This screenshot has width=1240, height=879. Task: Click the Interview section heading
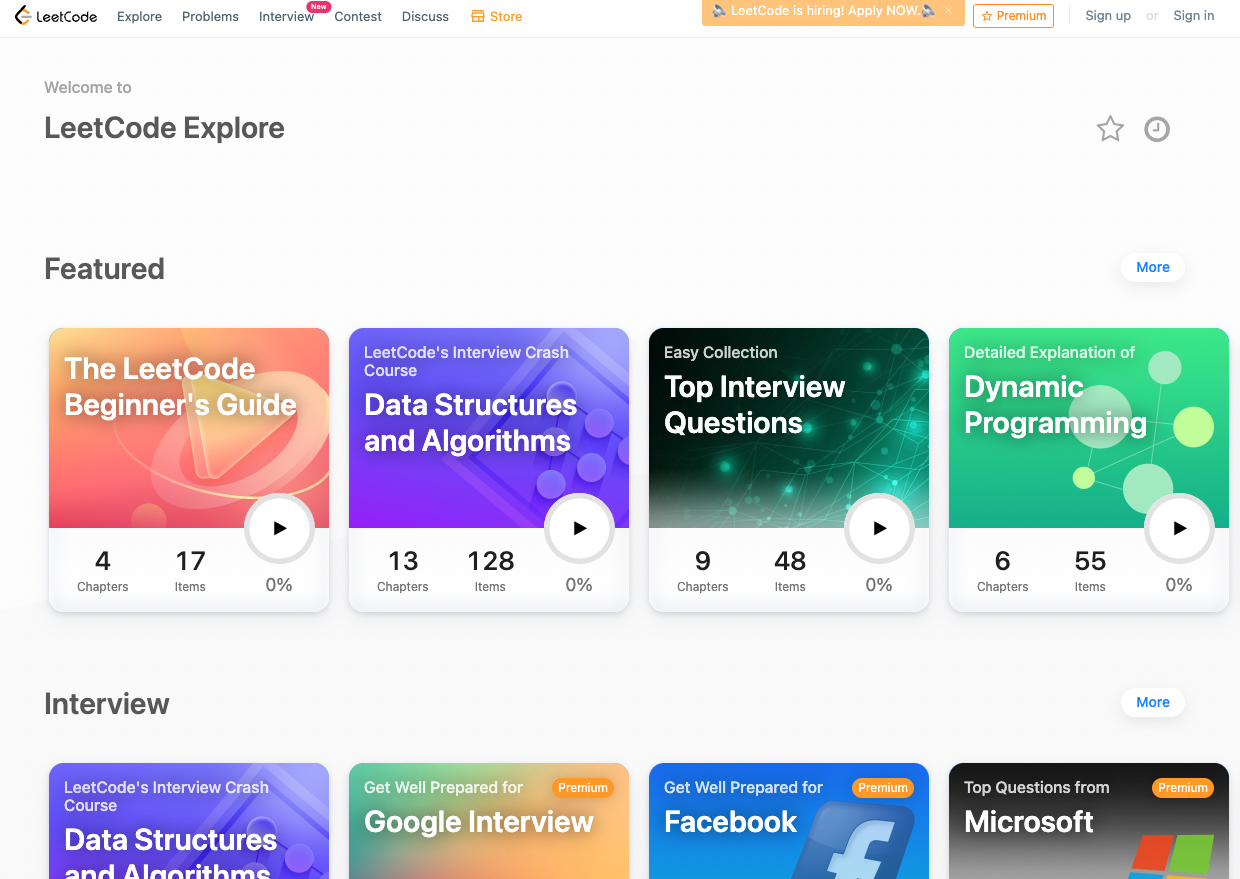[107, 703]
